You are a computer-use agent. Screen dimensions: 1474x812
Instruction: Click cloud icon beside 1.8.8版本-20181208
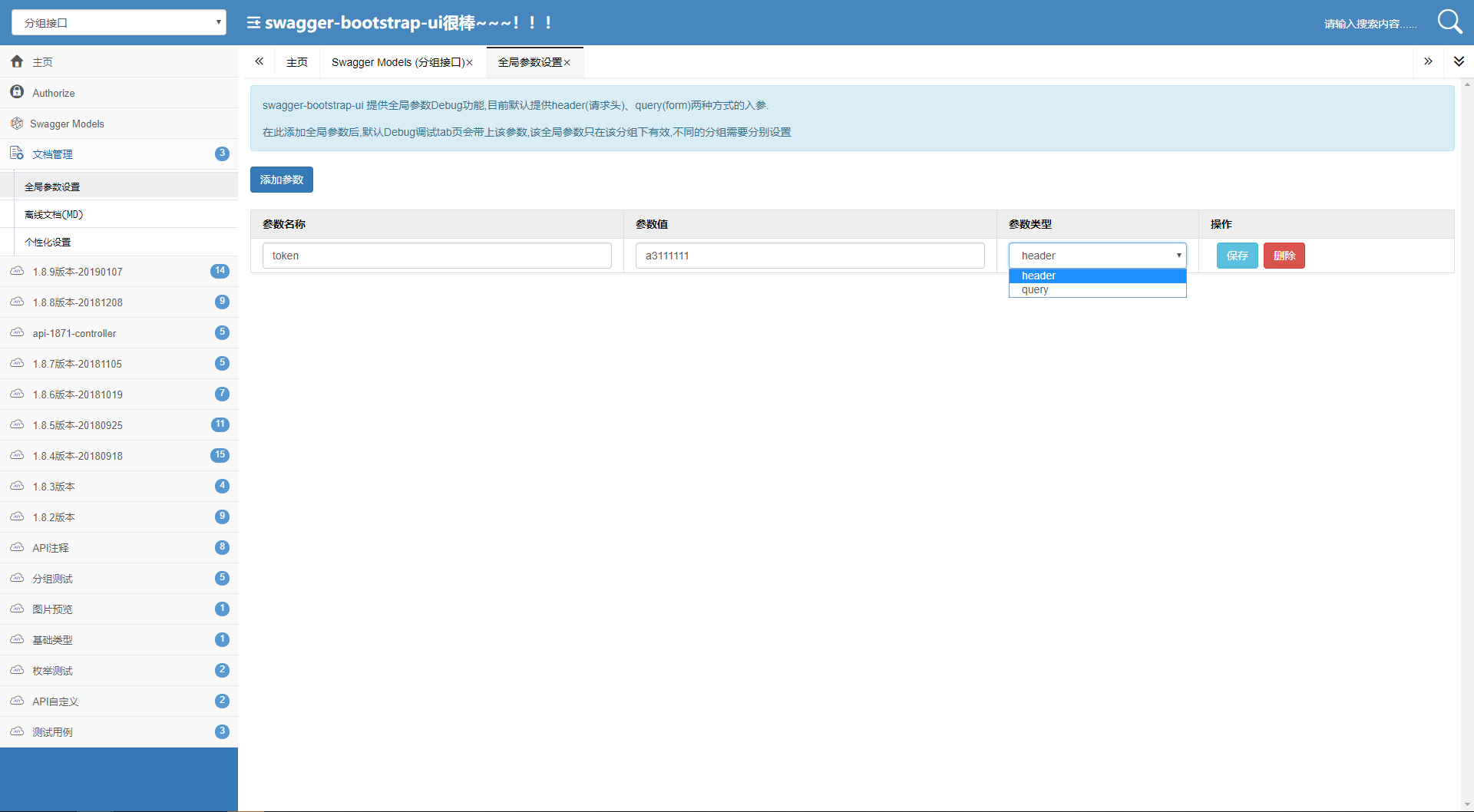(x=17, y=302)
